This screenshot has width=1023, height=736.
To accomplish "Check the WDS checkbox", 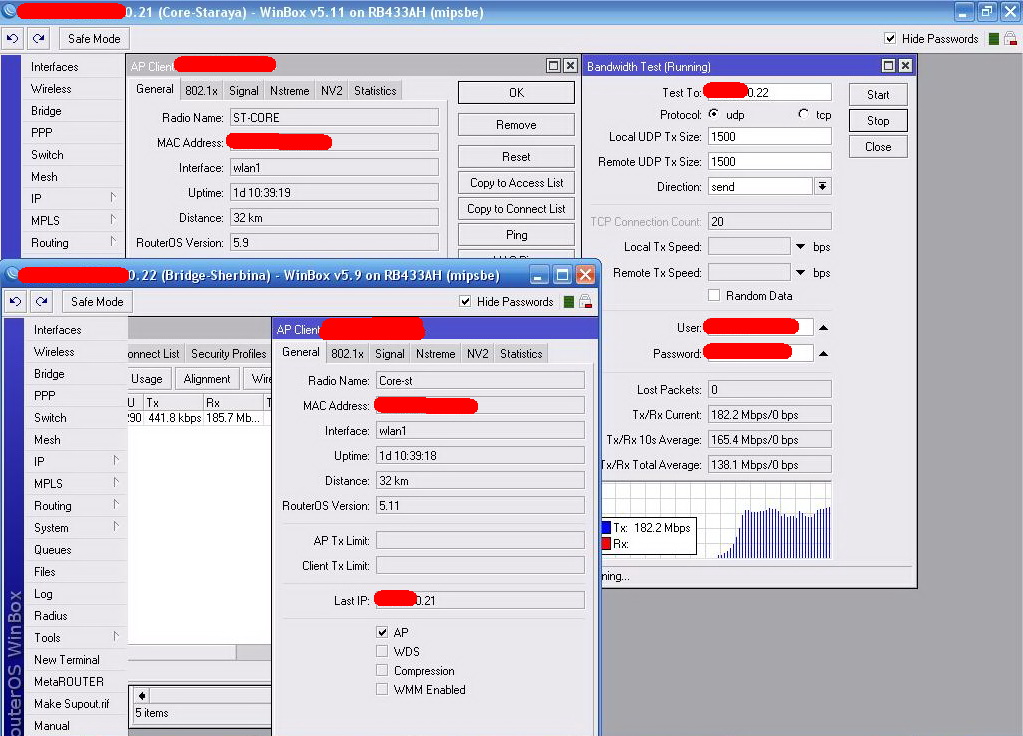I will (382, 652).
